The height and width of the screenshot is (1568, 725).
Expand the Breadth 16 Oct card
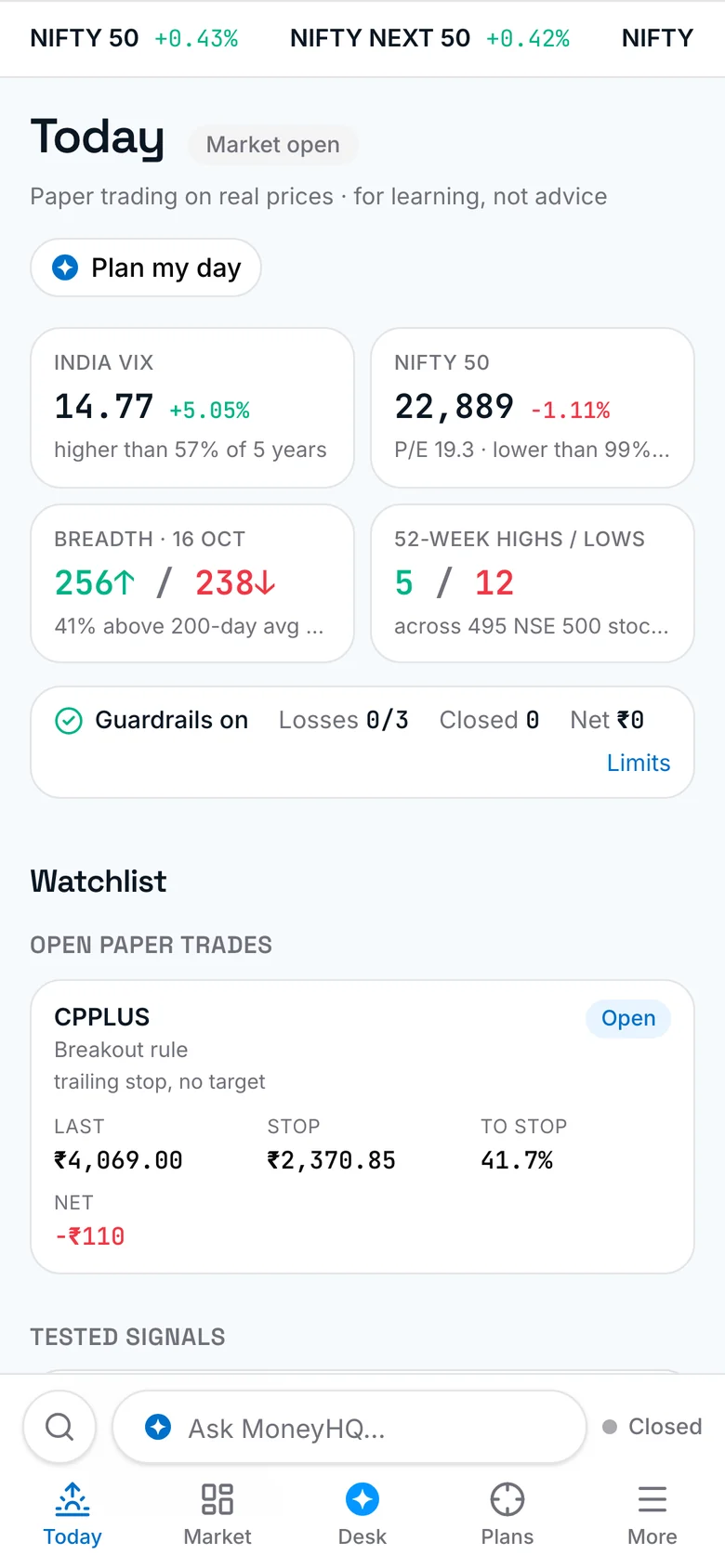pos(192,583)
